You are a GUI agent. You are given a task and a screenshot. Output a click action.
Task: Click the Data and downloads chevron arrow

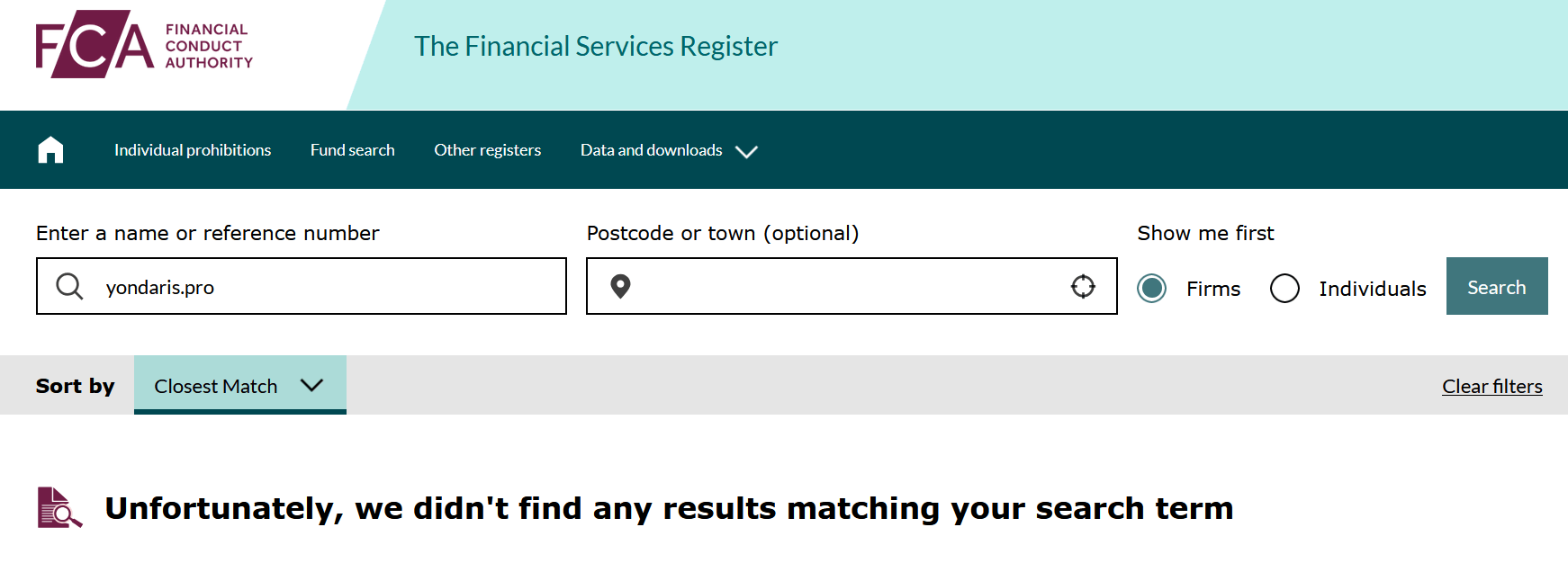click(746, 151)
